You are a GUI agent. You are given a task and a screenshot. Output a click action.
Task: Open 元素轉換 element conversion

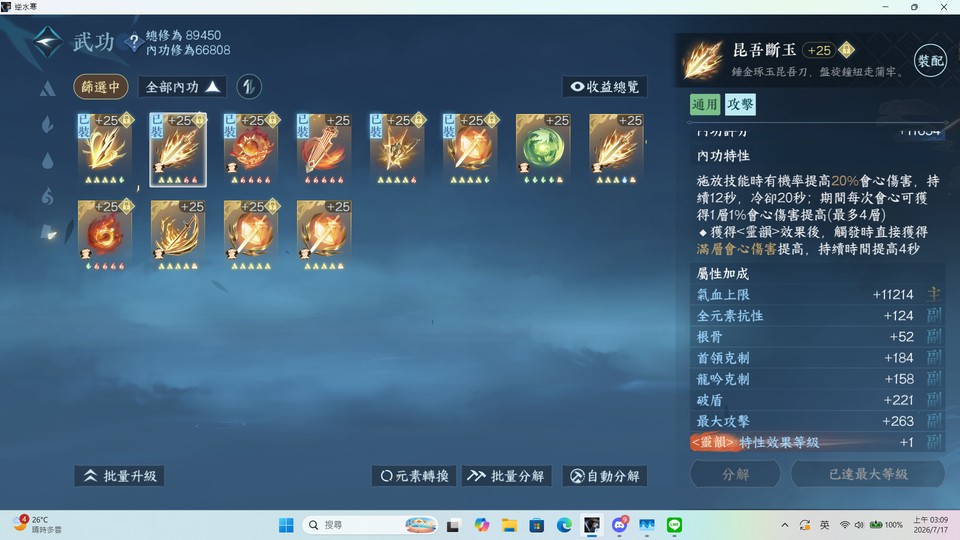point(414,476)
